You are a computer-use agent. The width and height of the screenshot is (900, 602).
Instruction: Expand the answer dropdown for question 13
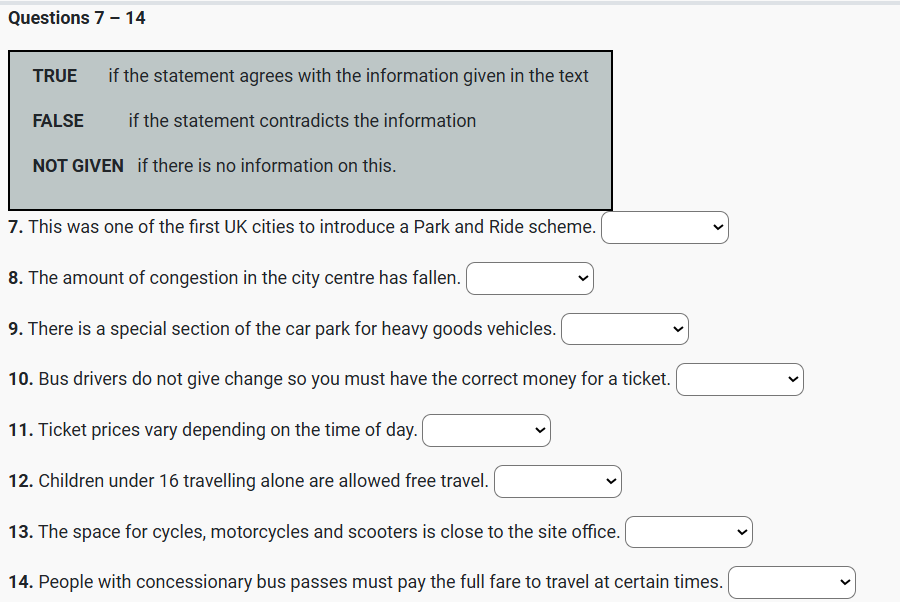click(x=688, y=532)
